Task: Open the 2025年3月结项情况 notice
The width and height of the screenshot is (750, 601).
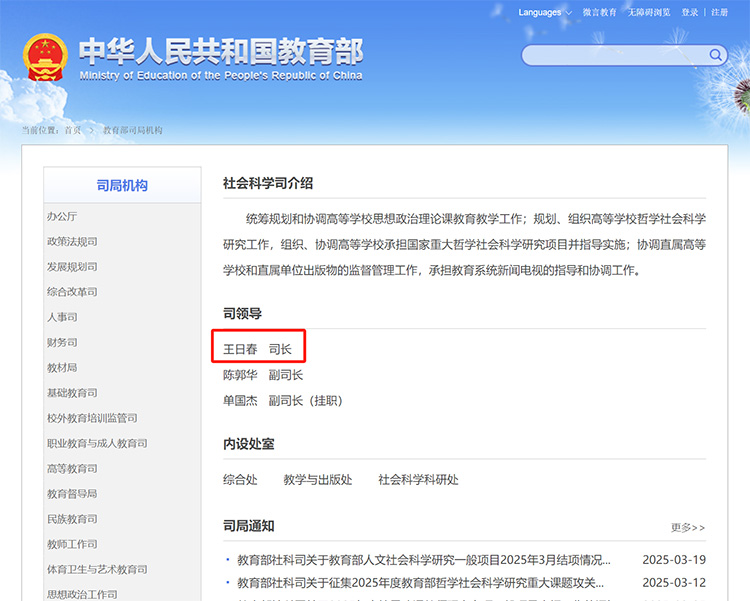Action: [423, 560]
